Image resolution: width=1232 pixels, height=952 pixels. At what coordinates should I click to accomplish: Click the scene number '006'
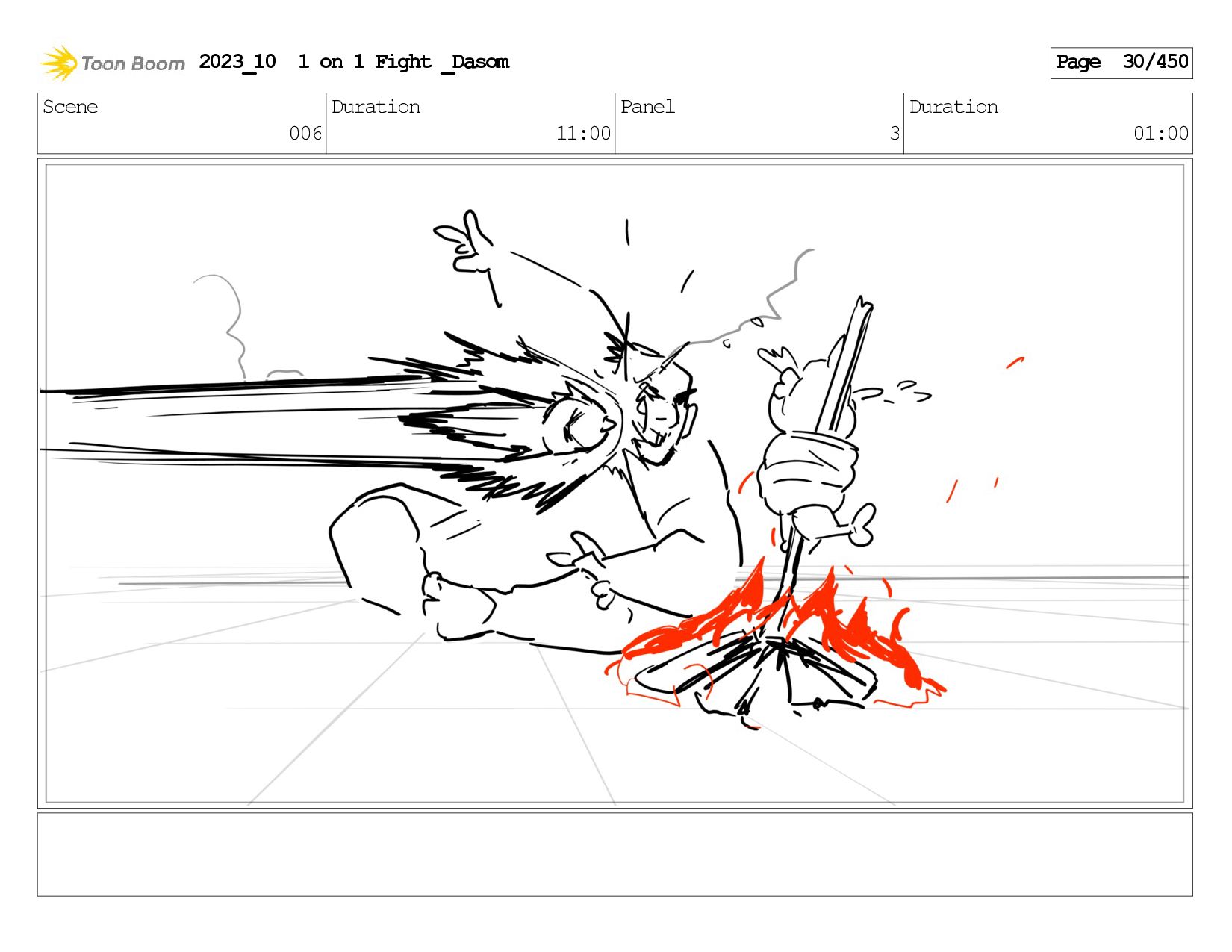[305, 134]
